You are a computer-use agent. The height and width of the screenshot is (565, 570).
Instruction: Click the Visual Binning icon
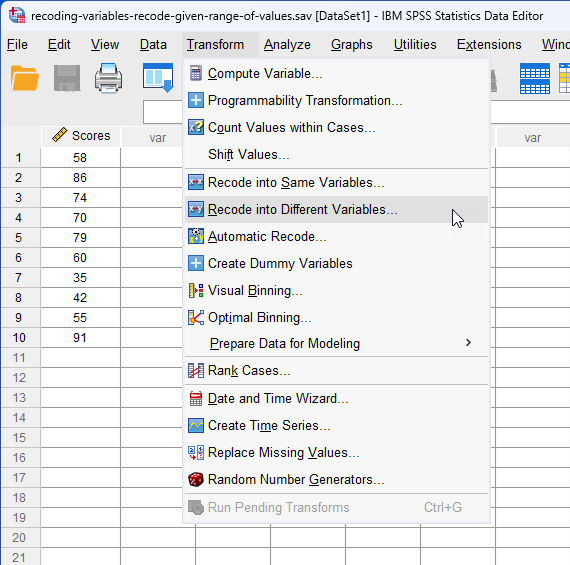click(196, 290)
